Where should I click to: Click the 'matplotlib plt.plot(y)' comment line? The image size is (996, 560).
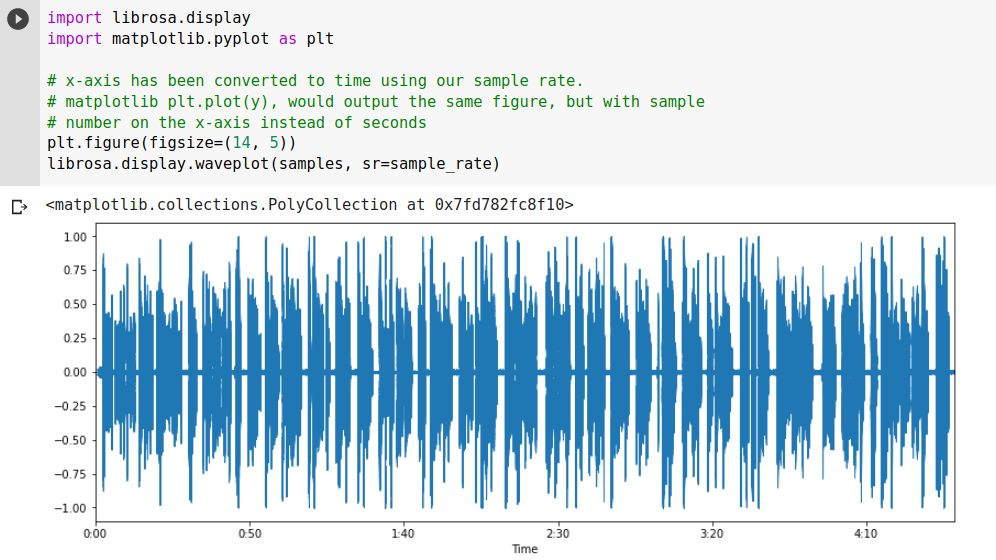click(x=375, y=101)
